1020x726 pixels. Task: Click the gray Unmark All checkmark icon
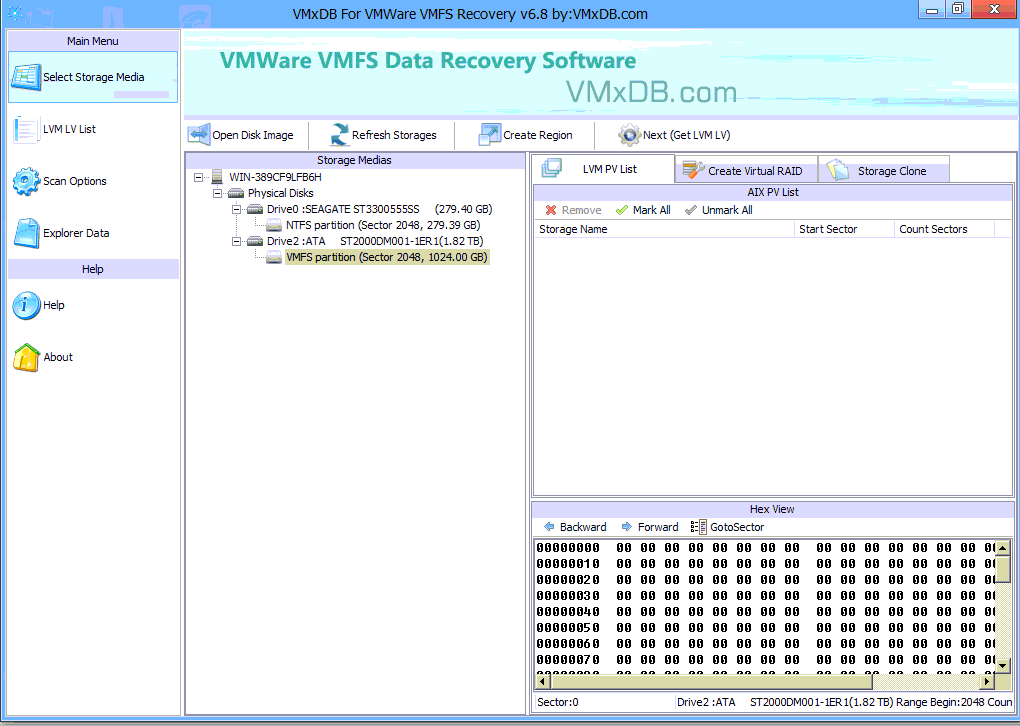click(x=691, y=210)
